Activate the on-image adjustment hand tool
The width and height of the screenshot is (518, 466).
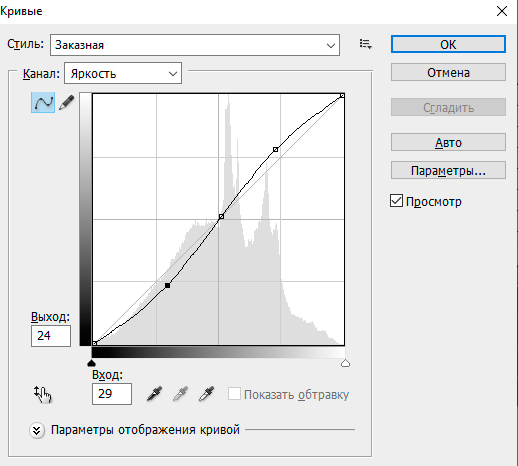click(43, 394)
